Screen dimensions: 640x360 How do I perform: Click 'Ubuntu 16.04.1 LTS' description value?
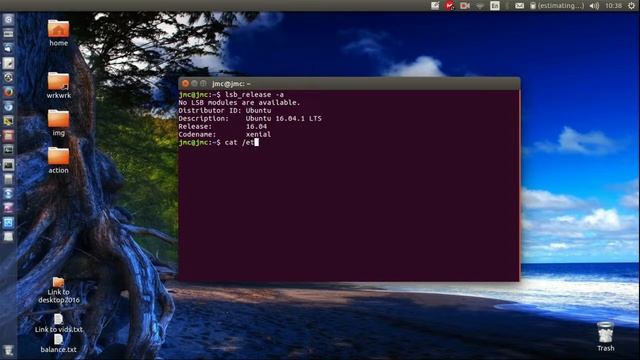point(284,118)
